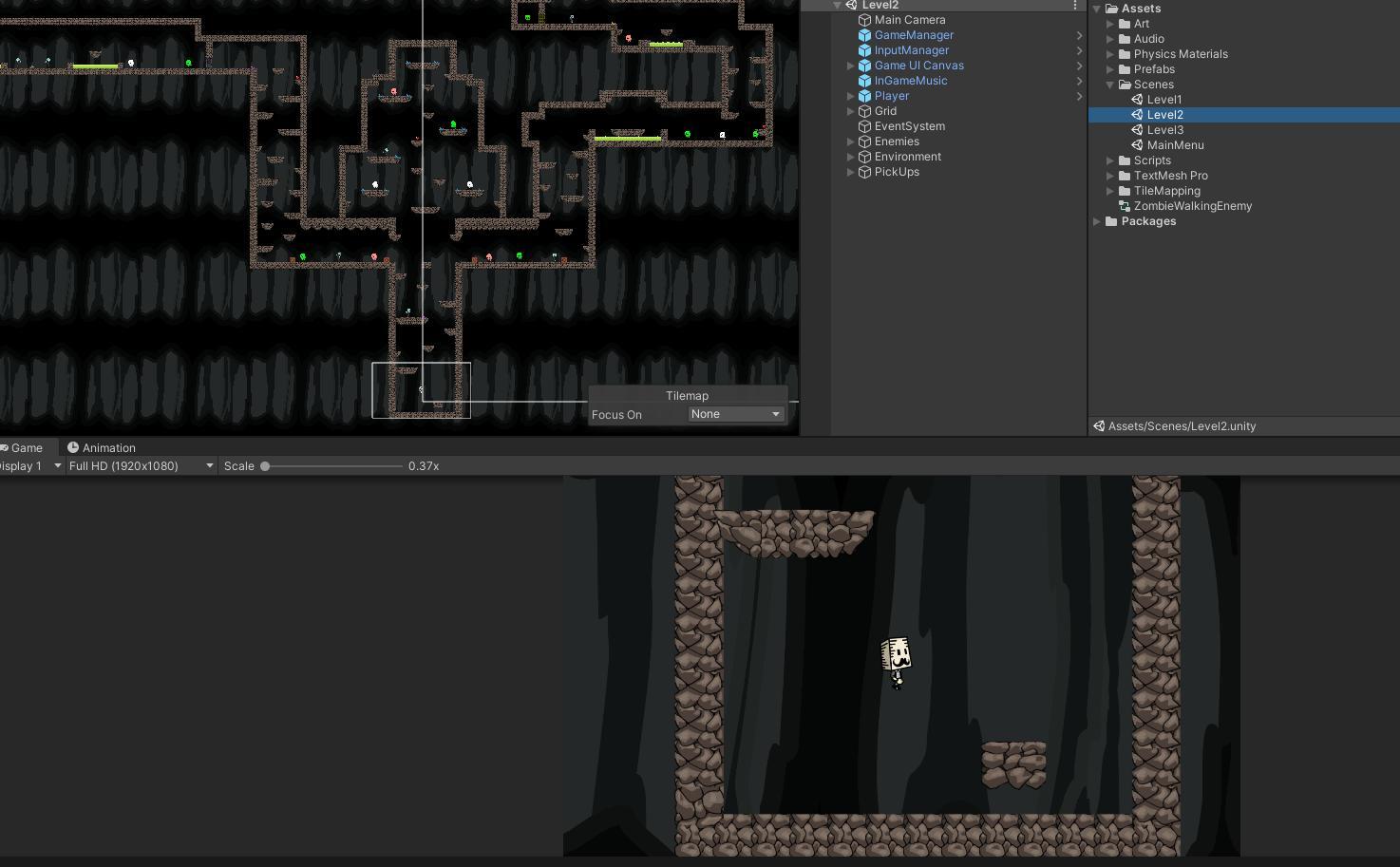
Task: Click the Grid GameObject icon
Action: [863, 111]
